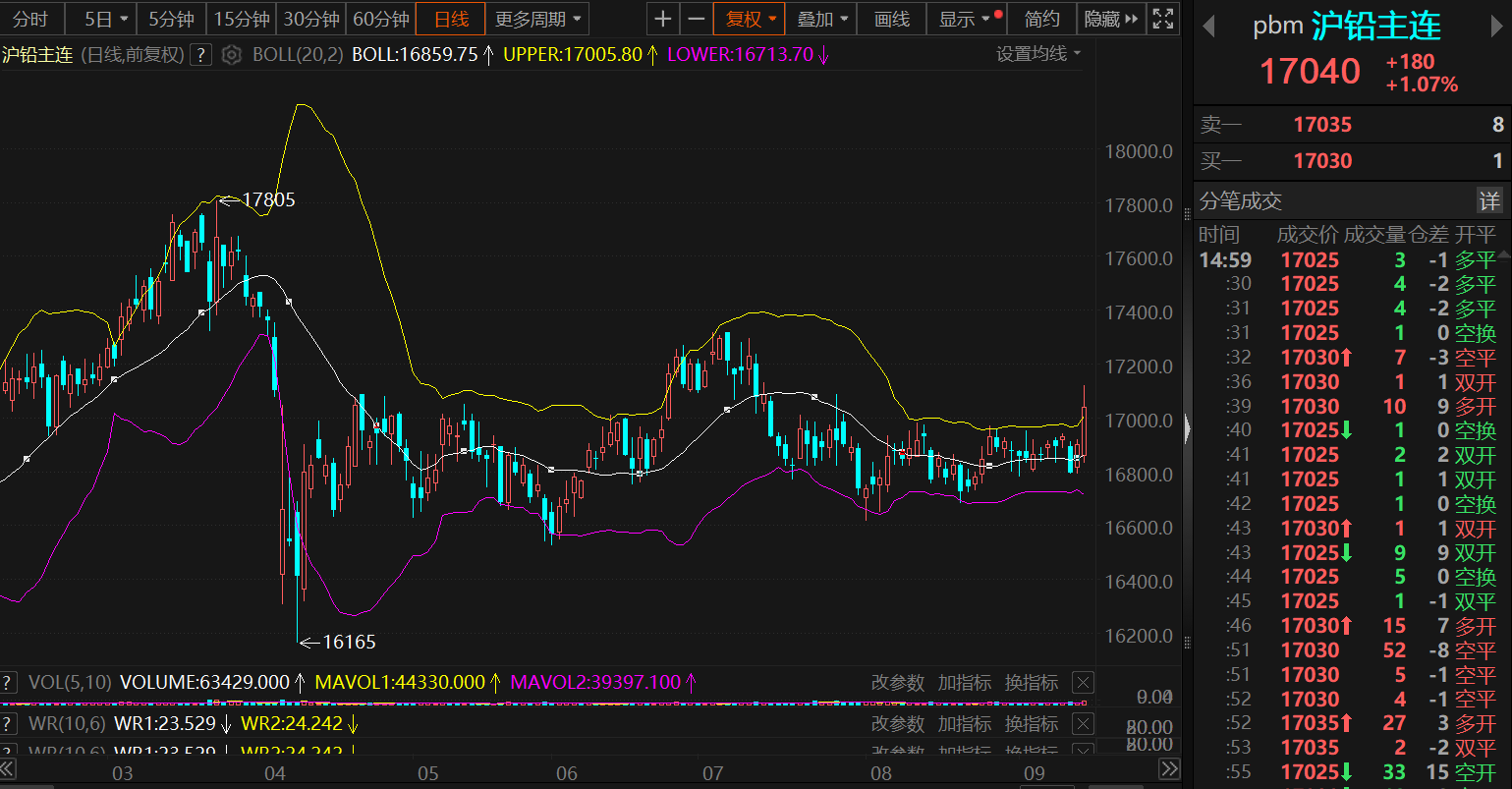Toggle the 简约 simple view mode
This screenshot has width=1512, height=789.
[1041, 19]
